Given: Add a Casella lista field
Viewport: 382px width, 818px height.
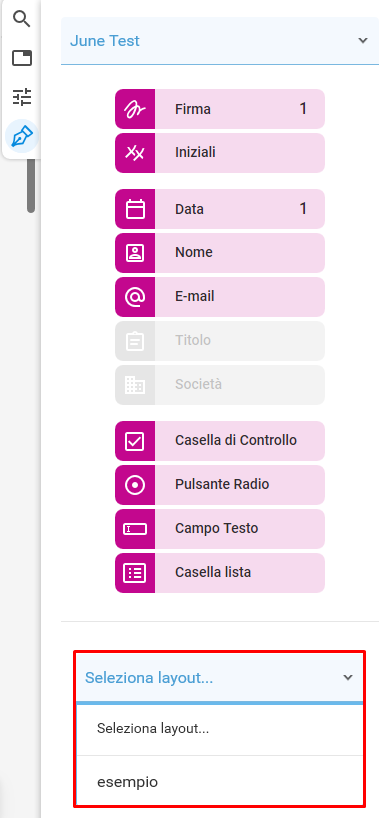Looking at the screenshot, I should coord(220,573).
